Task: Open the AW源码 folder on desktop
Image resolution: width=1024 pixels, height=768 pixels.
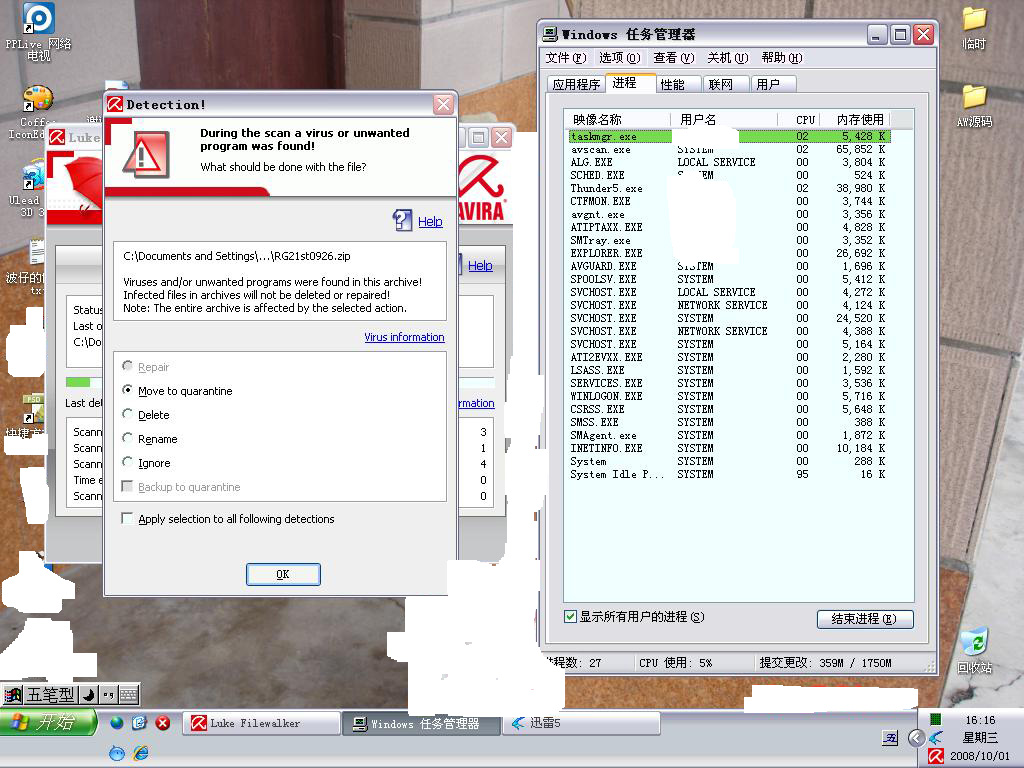Action: (974, 97)
